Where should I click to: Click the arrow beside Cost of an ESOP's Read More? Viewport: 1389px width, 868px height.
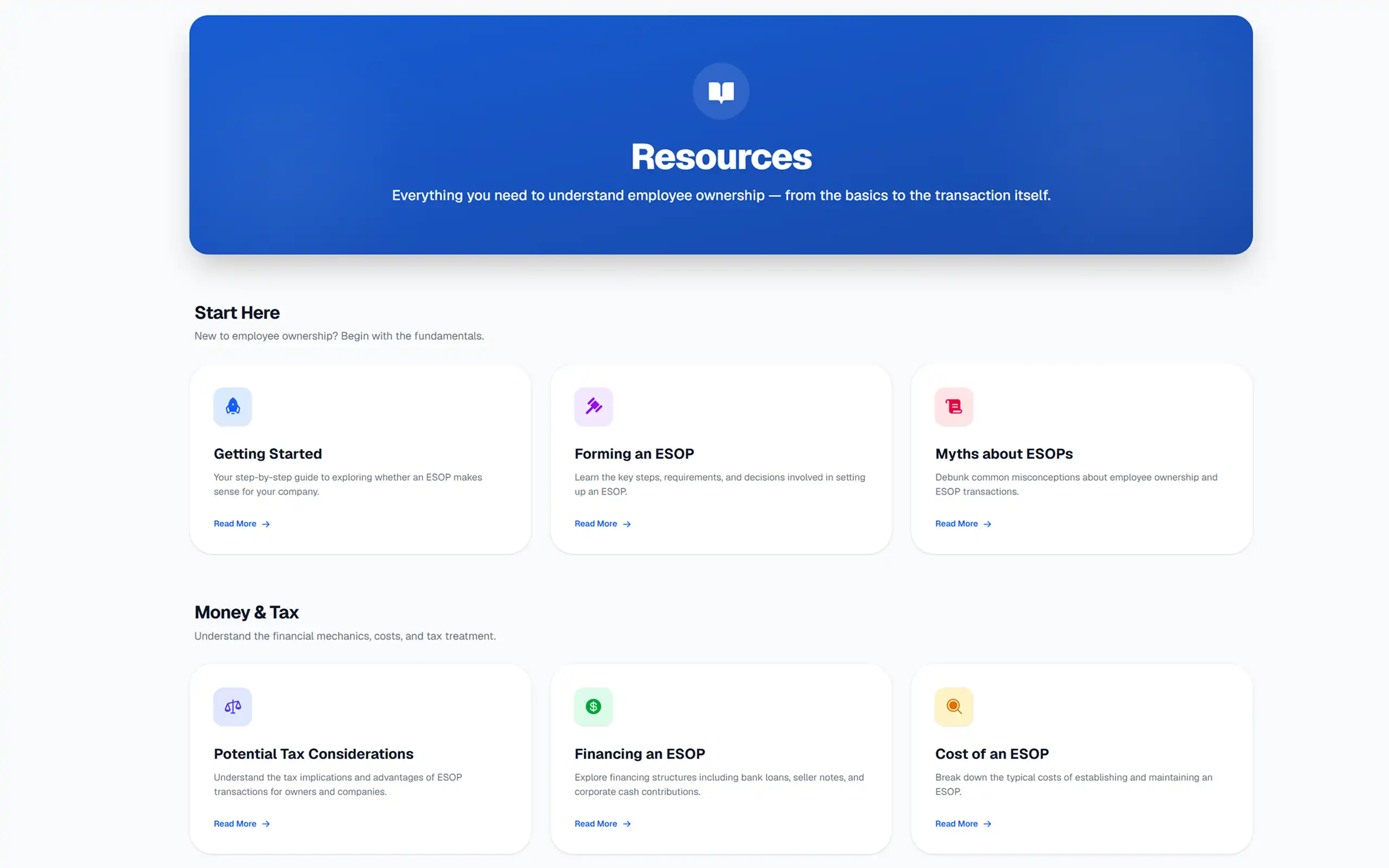click(987, 824)
